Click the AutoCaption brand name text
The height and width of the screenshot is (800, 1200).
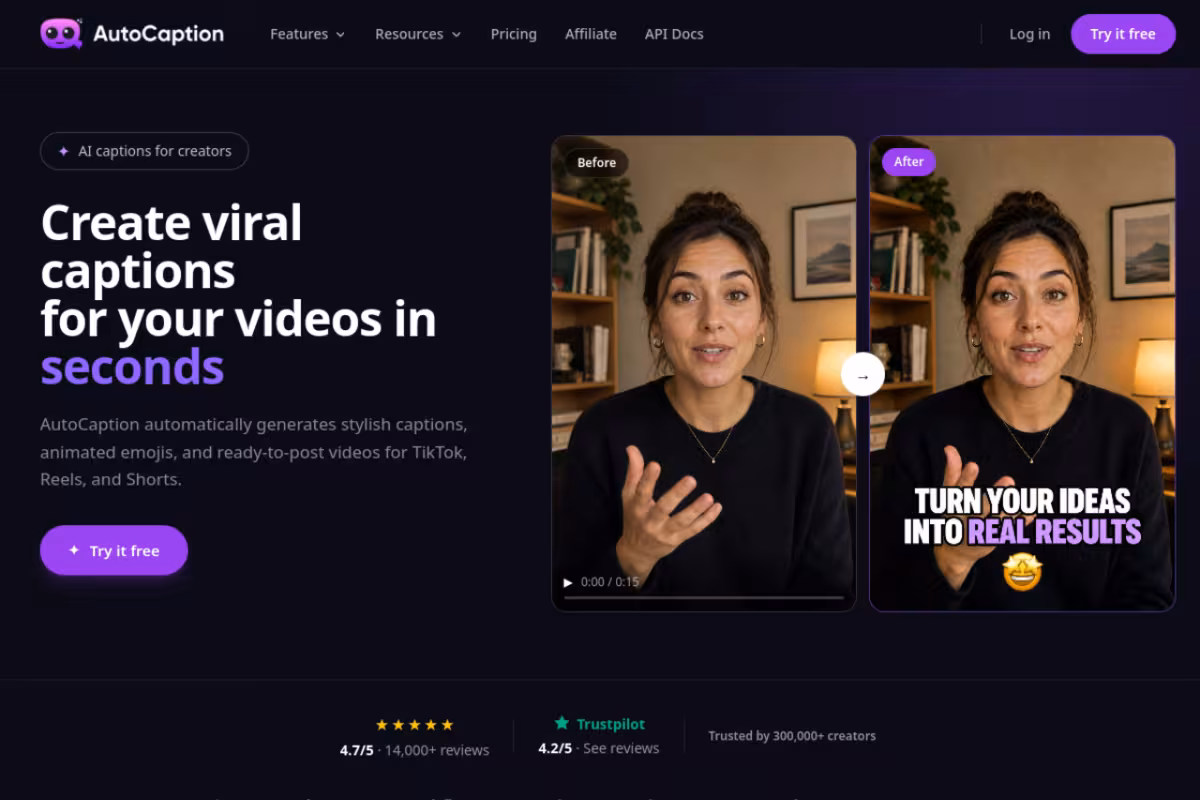point(158,34)
